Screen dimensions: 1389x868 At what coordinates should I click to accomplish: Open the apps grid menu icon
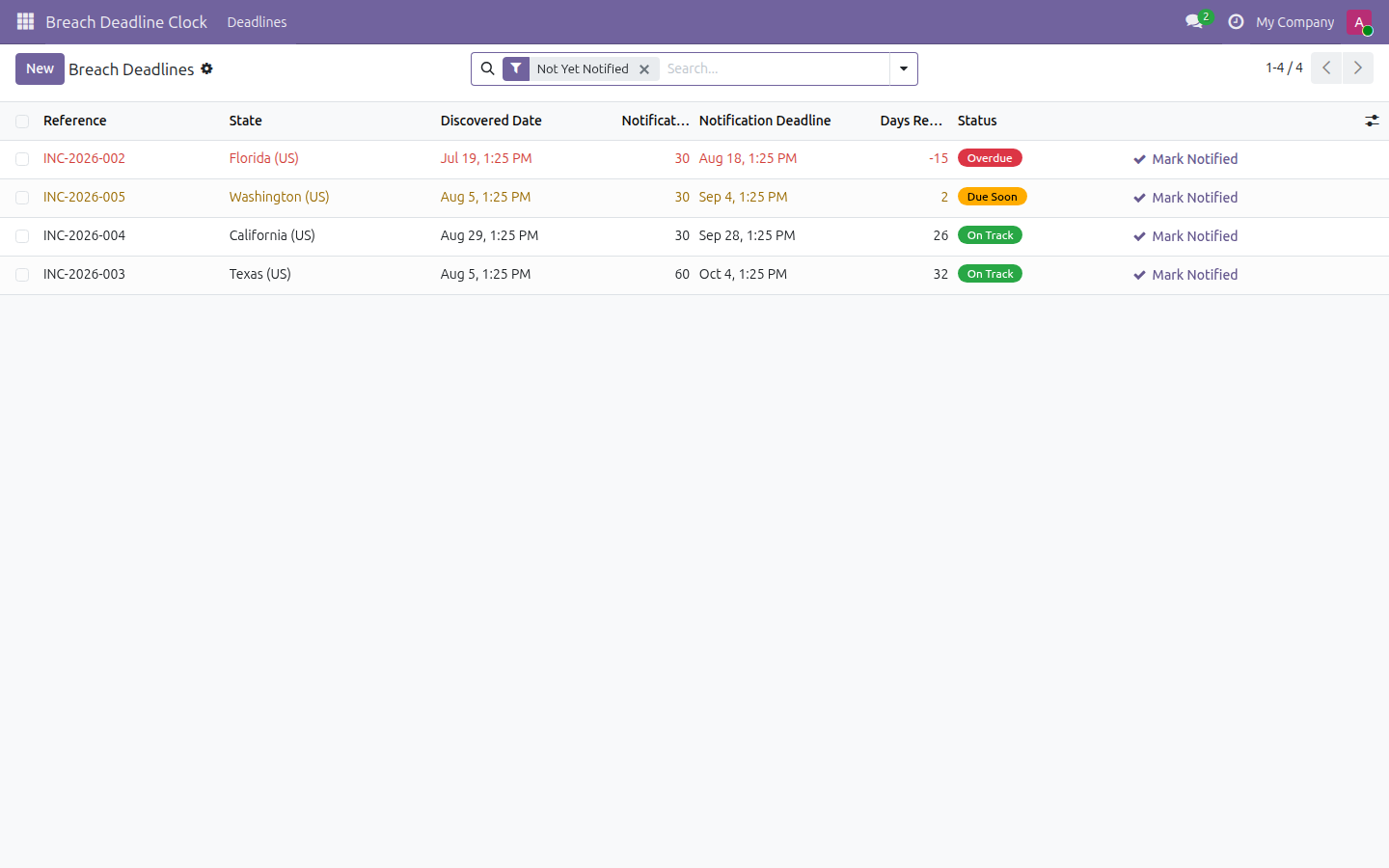point(25,21)
